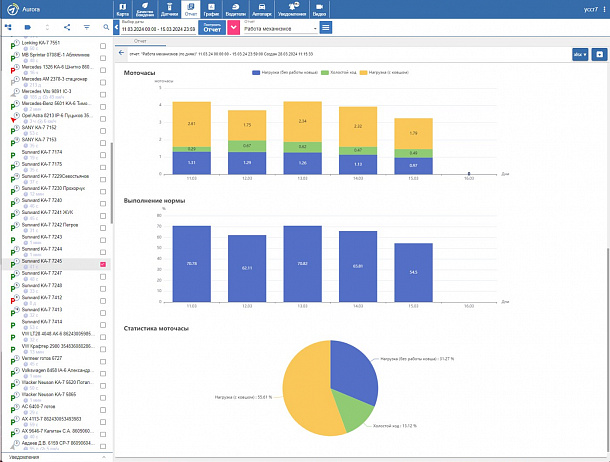
Task: Collapse the sidebar with the blue left arrow
Action: pos(116,28)
